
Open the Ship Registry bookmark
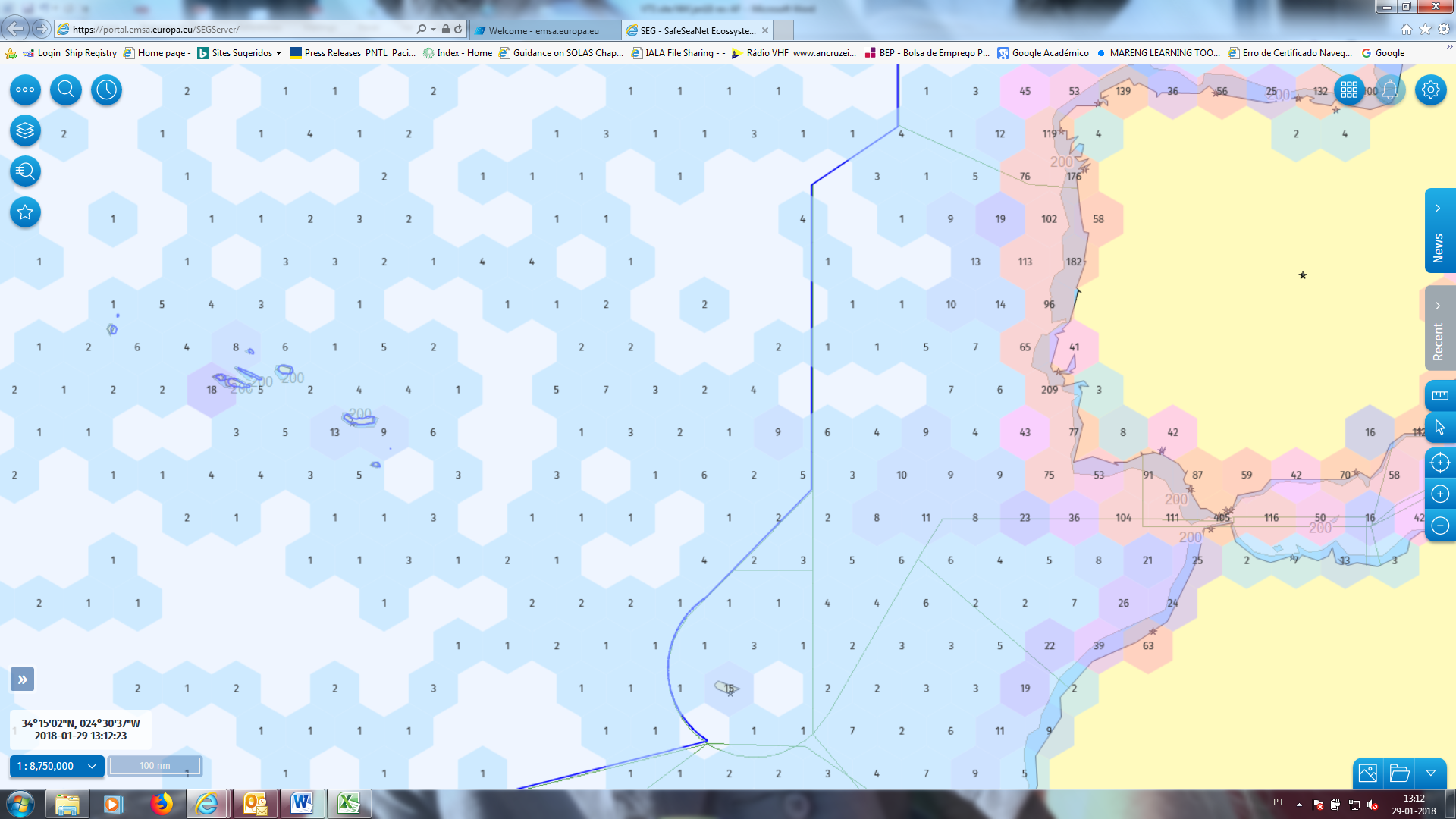coord(90,53)
